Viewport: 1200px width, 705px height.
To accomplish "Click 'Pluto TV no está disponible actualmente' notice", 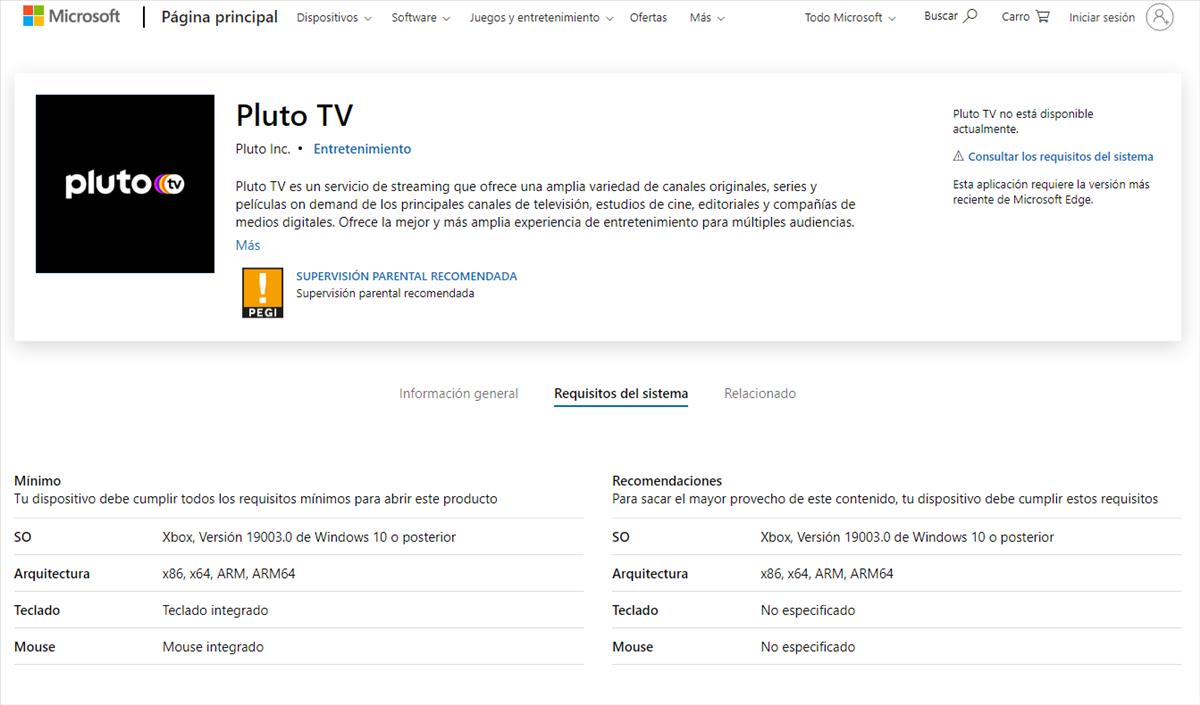I will click(1023, 121).
